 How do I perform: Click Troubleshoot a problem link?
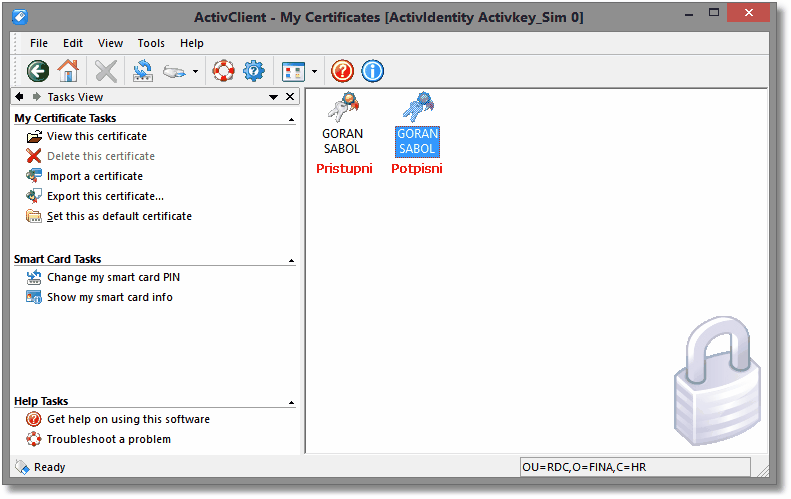109,439
